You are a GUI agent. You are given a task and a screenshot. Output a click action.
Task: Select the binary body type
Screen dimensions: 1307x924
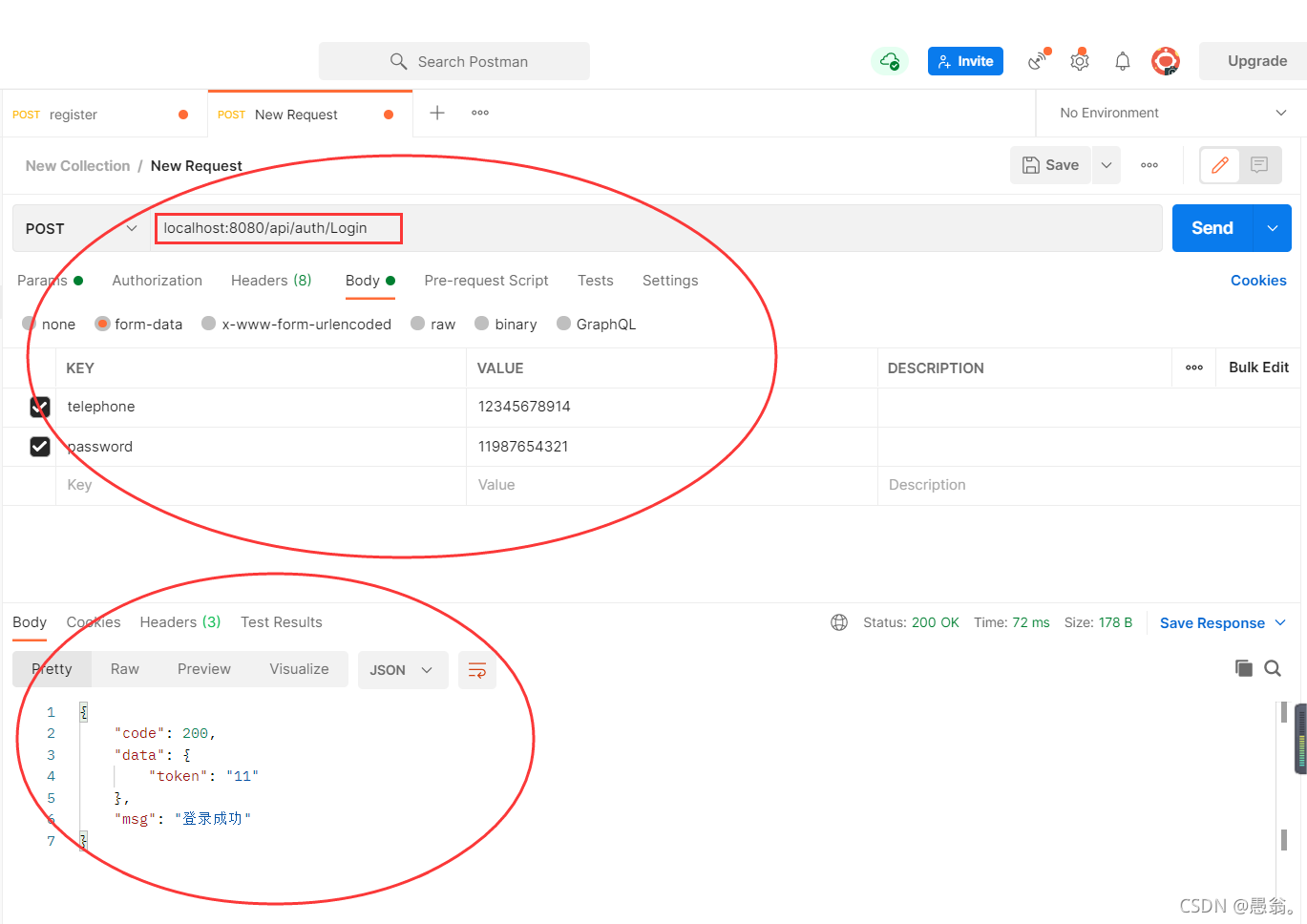click(482, 324)
